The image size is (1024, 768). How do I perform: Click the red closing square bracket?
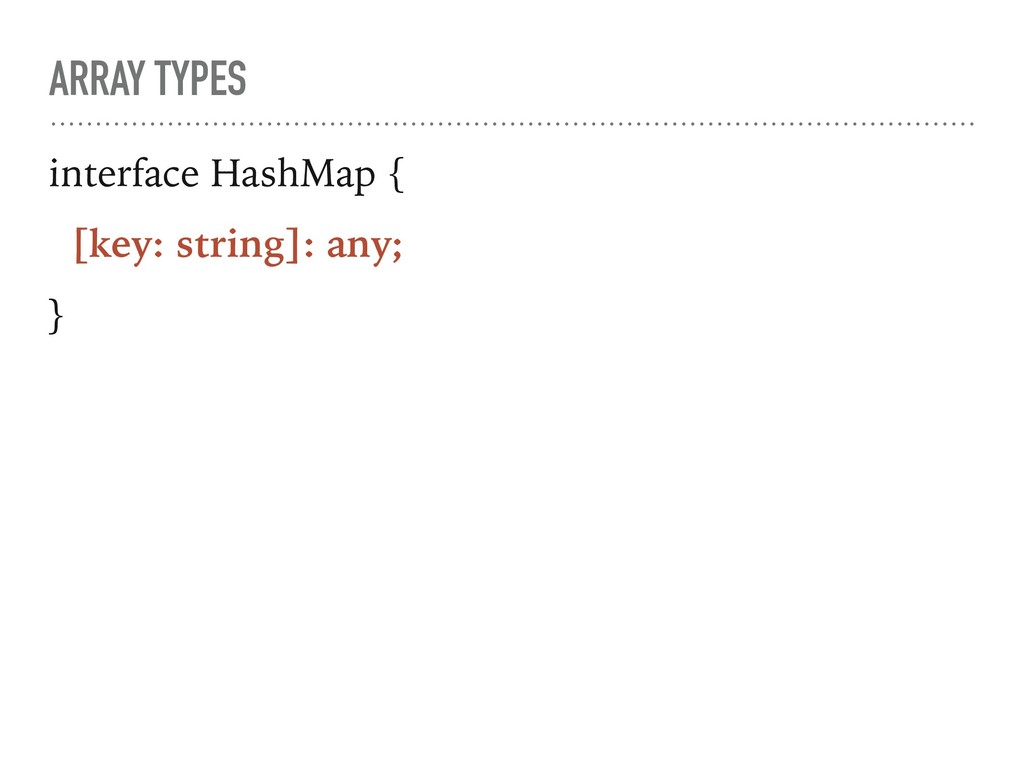(x=291, y=246)
